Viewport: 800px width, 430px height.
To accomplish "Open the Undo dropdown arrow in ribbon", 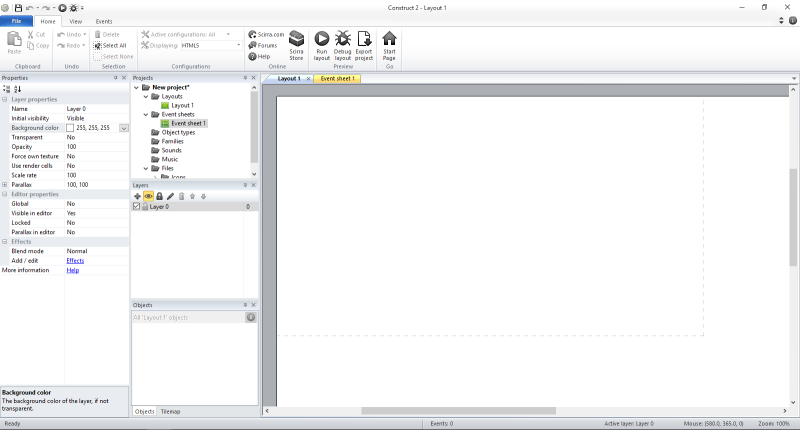I will click(x=85, y=34).
